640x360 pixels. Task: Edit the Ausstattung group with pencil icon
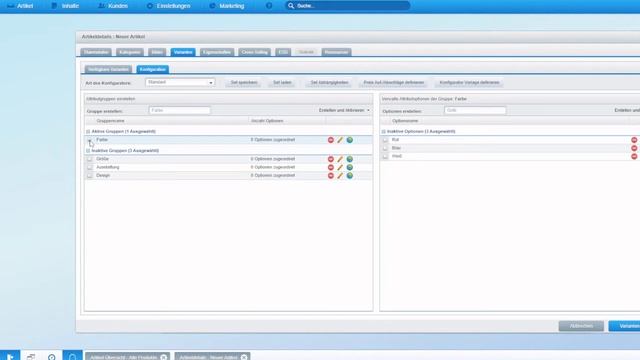click(x=340, y=167)
